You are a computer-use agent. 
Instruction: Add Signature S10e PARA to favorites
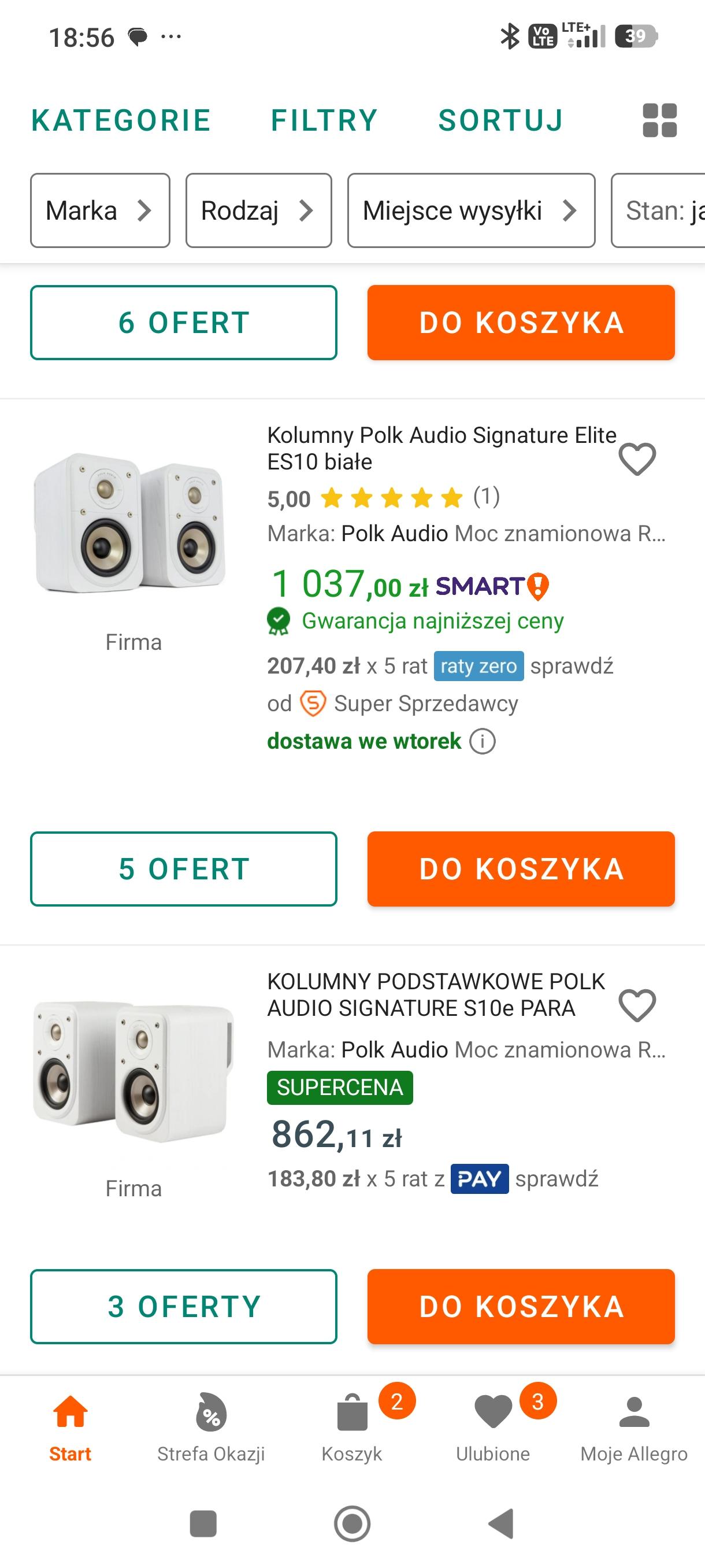(637, 1005)
